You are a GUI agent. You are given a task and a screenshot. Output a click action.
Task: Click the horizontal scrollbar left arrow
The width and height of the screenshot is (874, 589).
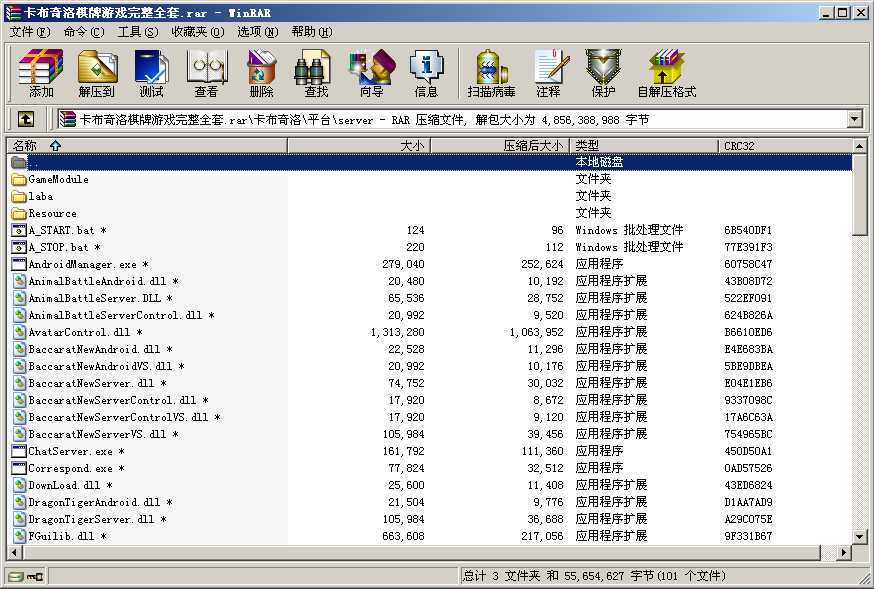pyautogui.click(x=14, y=553)
